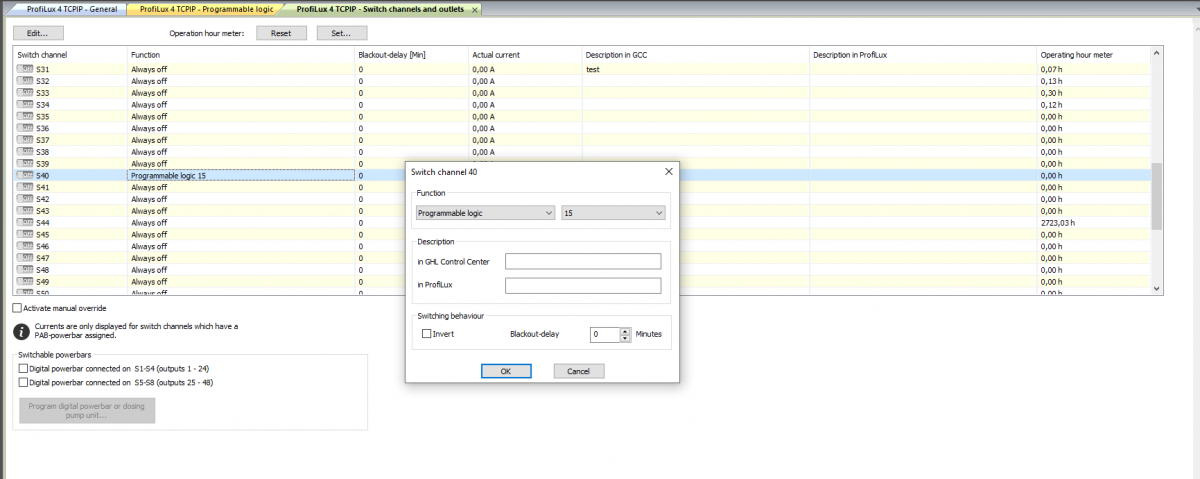Switch to Programmable logic tab
The height and width of the screenshot is (479, 1200).
point(206,9)
